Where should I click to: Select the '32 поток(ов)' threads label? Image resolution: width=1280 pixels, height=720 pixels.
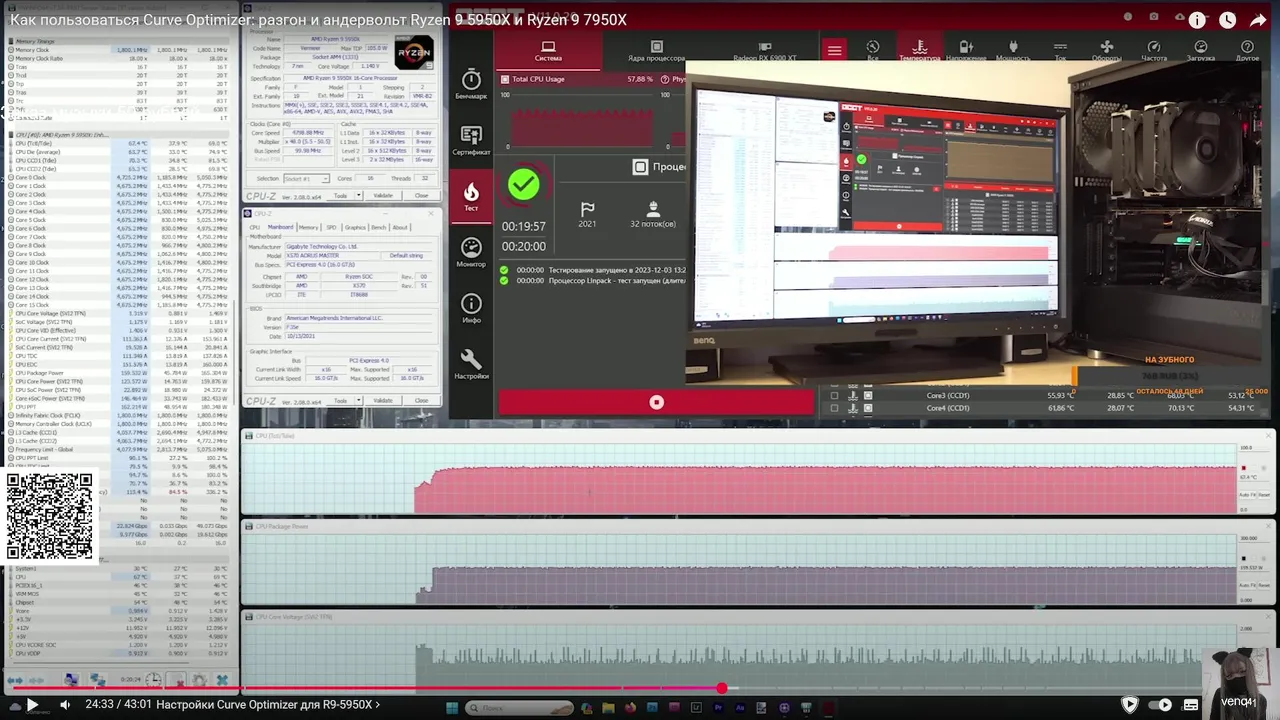point(653,224)
